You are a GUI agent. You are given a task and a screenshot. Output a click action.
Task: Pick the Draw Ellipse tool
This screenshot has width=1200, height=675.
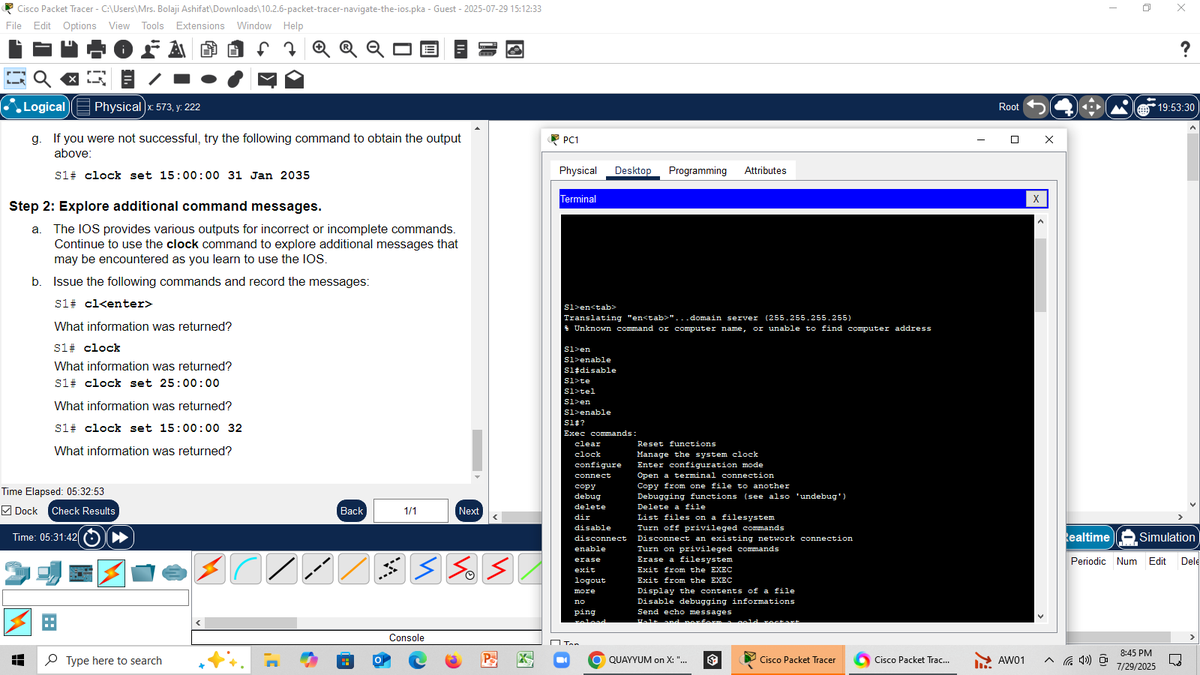pyautogui.click(x=210, y=78)
